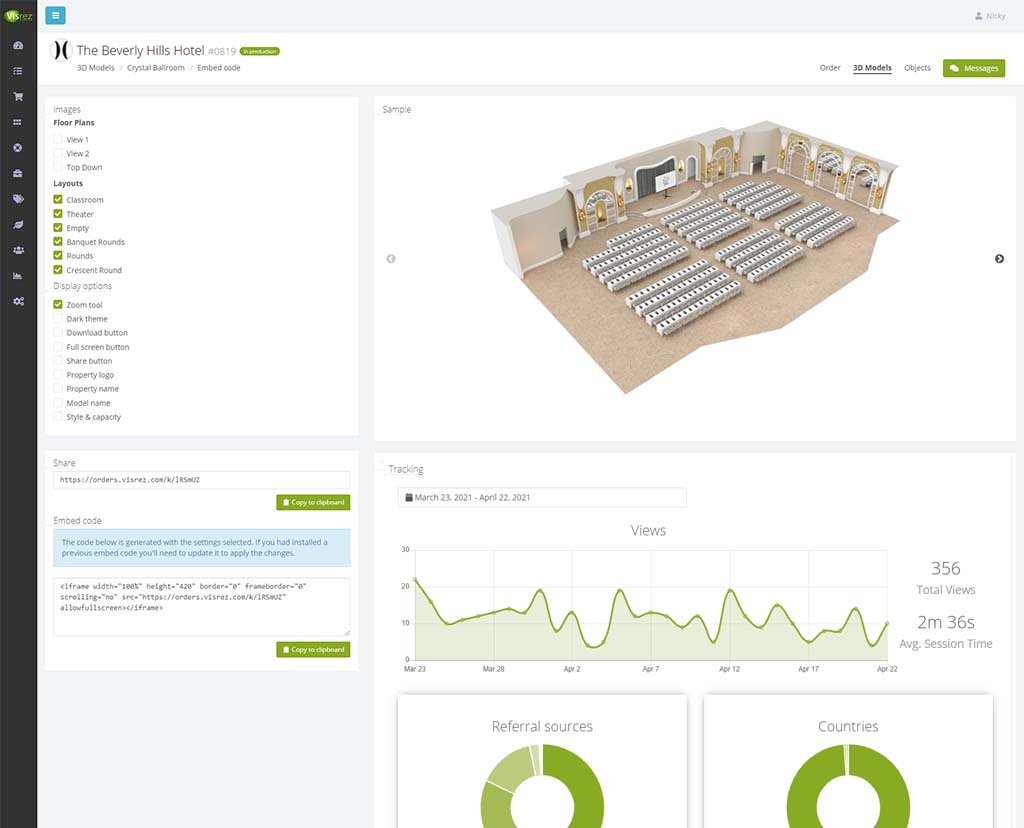Uncheck the Banquet Rounds layout
The image size is (1024, 828).
coord(58,242)
